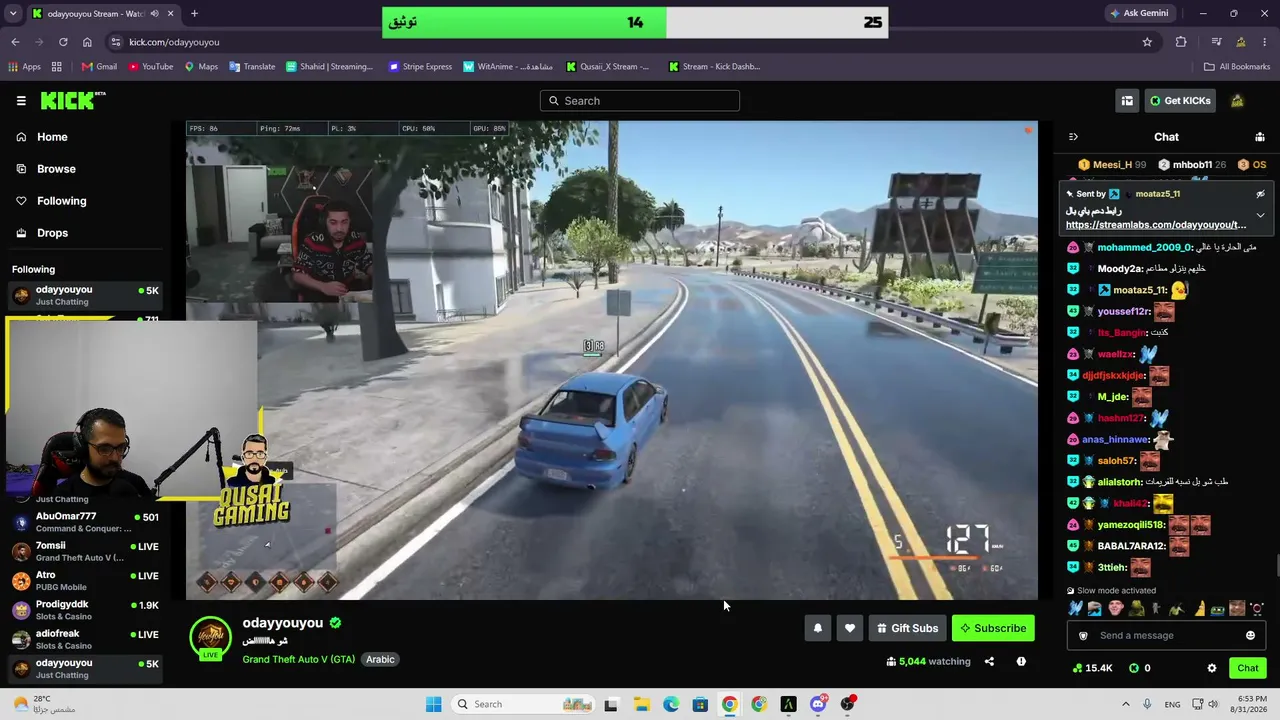The height and width of the screenshot is (720, 1280).
Task: Click the Windows taskbar Search box
Action: (523, 704)
